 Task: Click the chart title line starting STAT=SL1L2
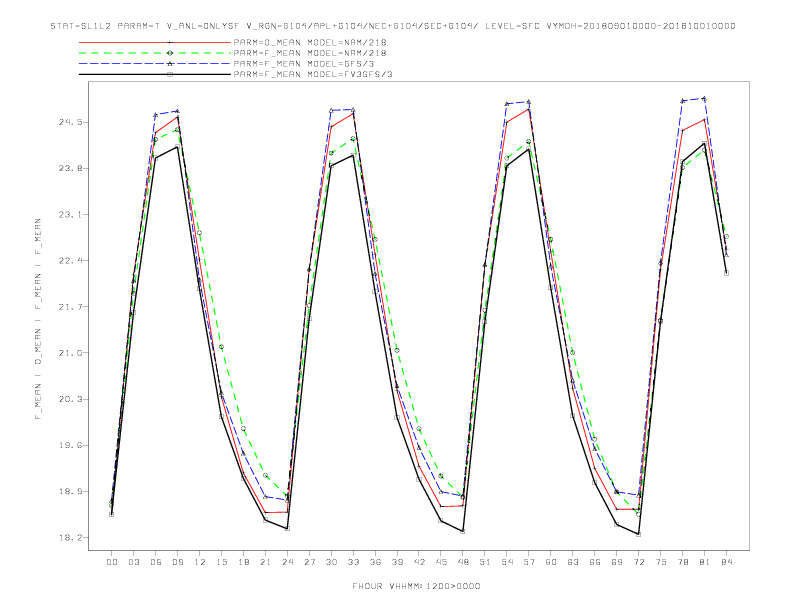392,26
